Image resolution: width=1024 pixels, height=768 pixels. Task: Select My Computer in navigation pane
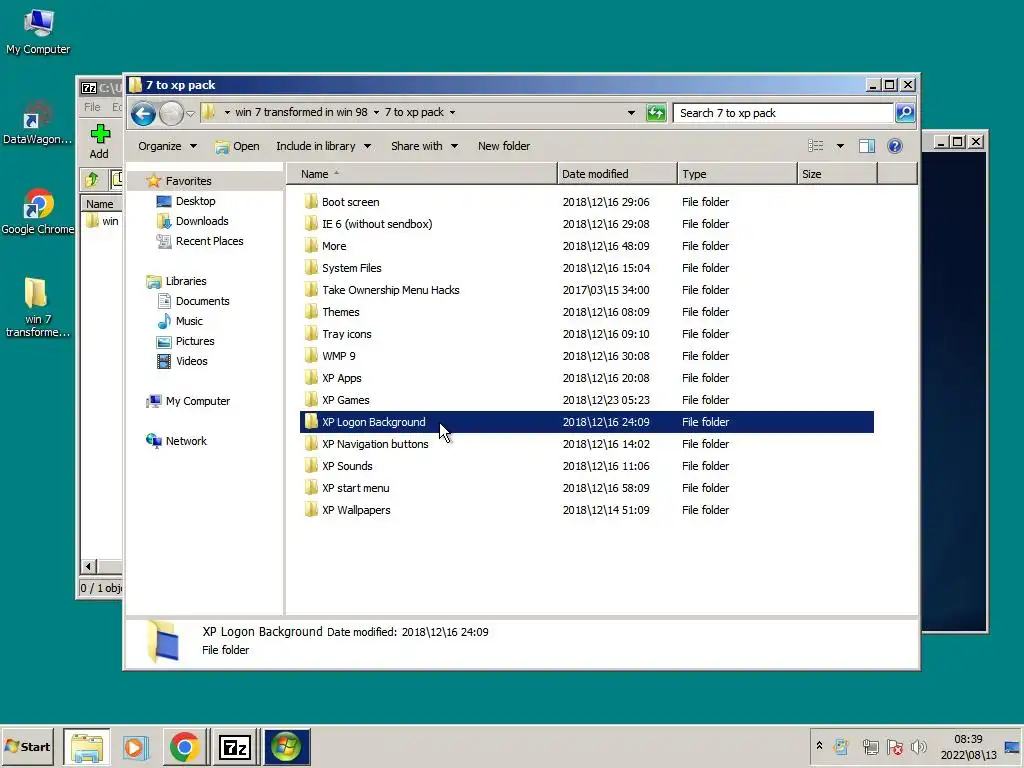(x=197, y=401)
